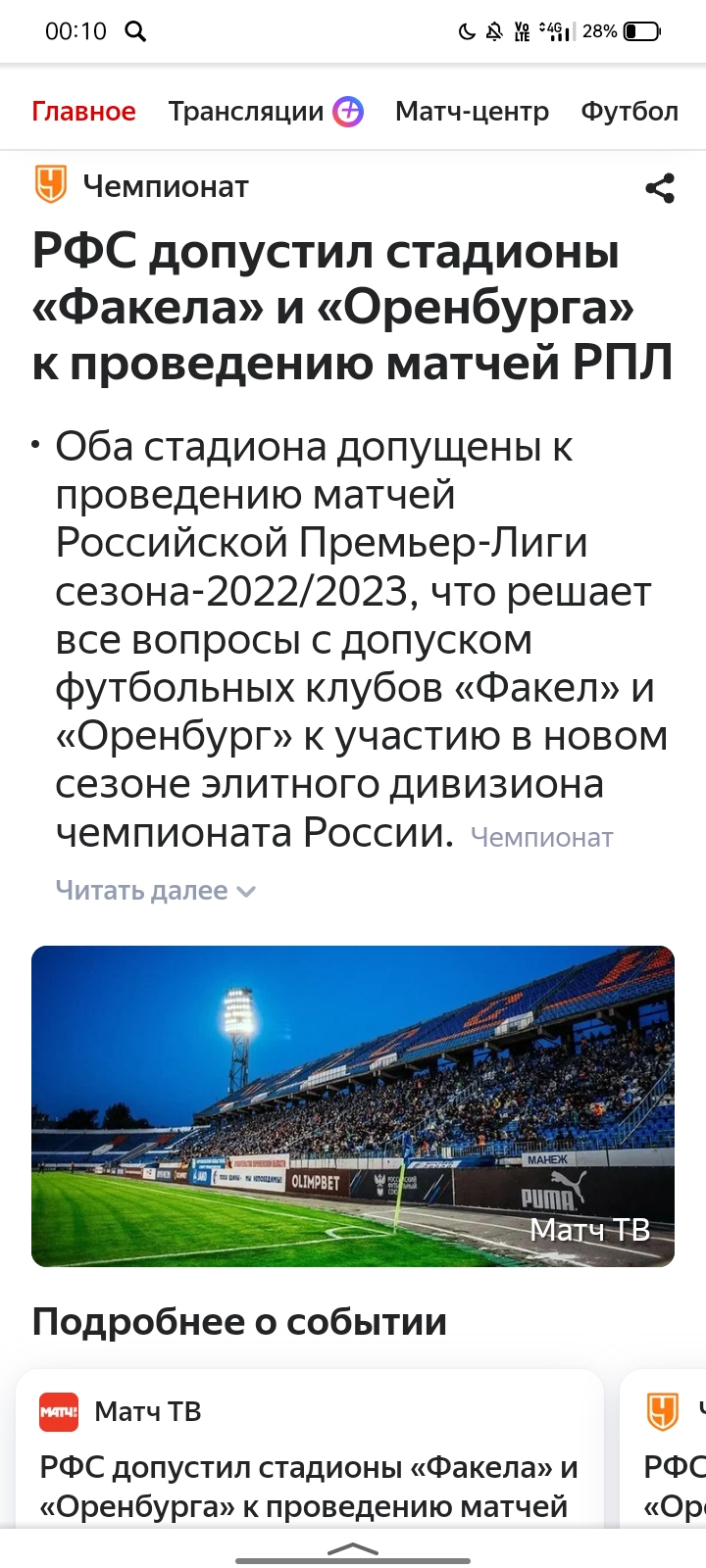
Task: Switch to the Главное tab
Action: 83,112
